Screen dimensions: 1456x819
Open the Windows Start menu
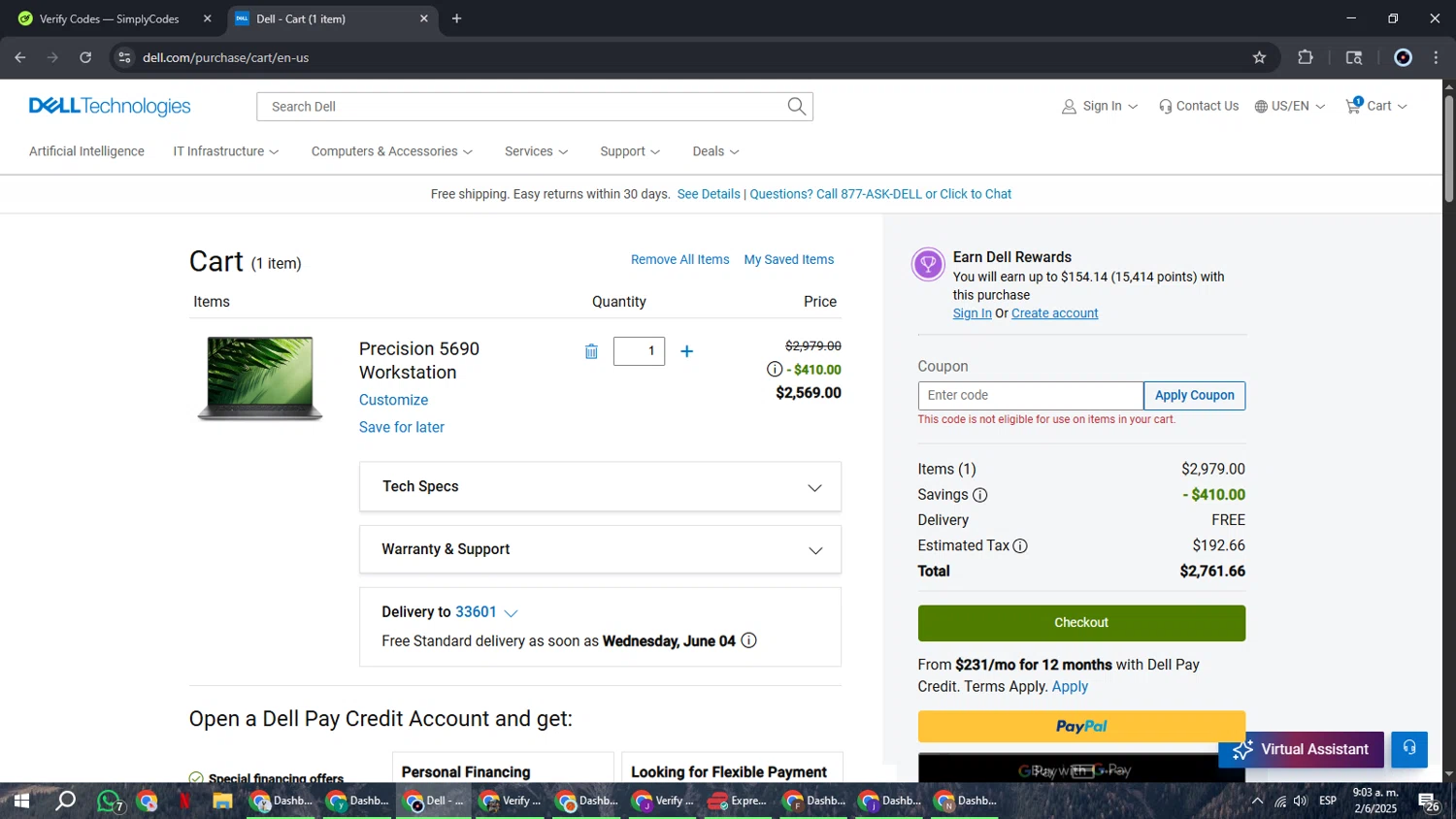(x=21, y=801)
